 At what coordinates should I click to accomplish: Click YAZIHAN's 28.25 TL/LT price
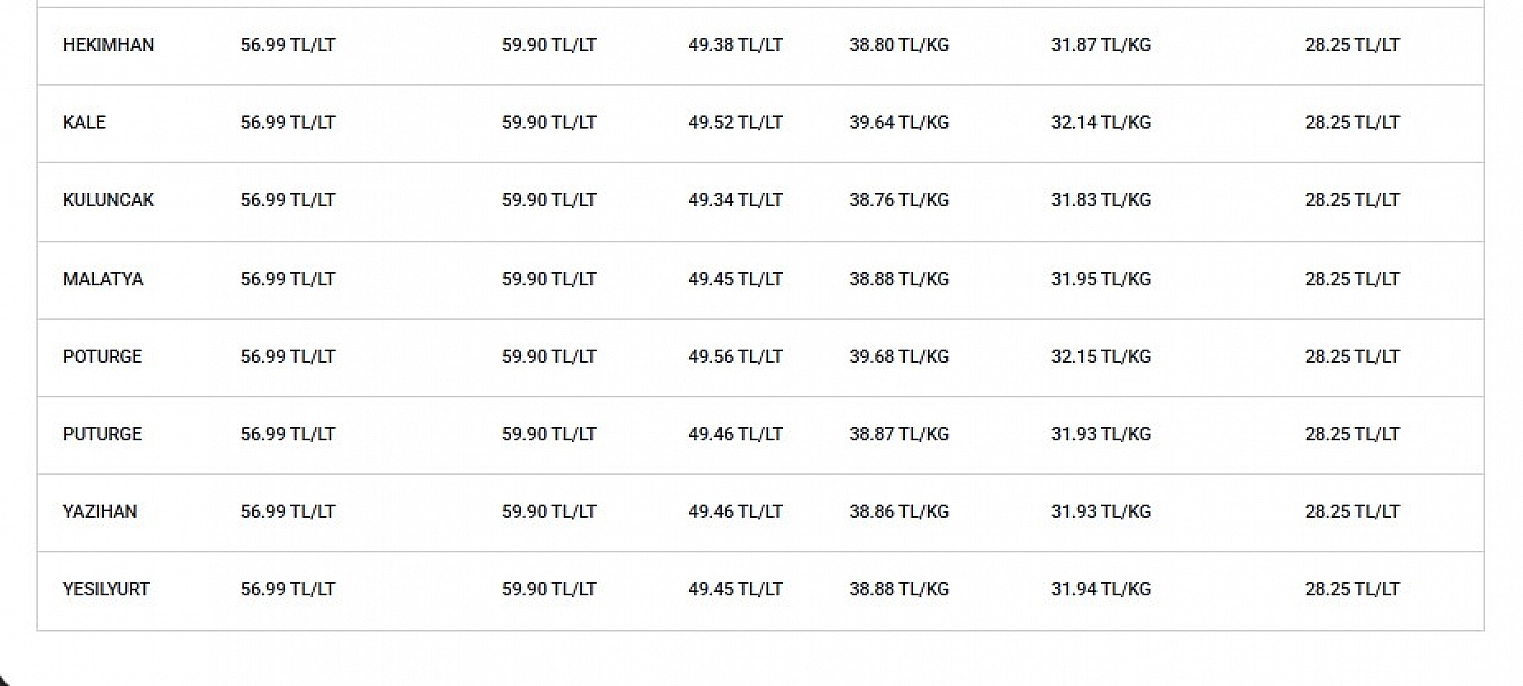tap(1352, 512)
